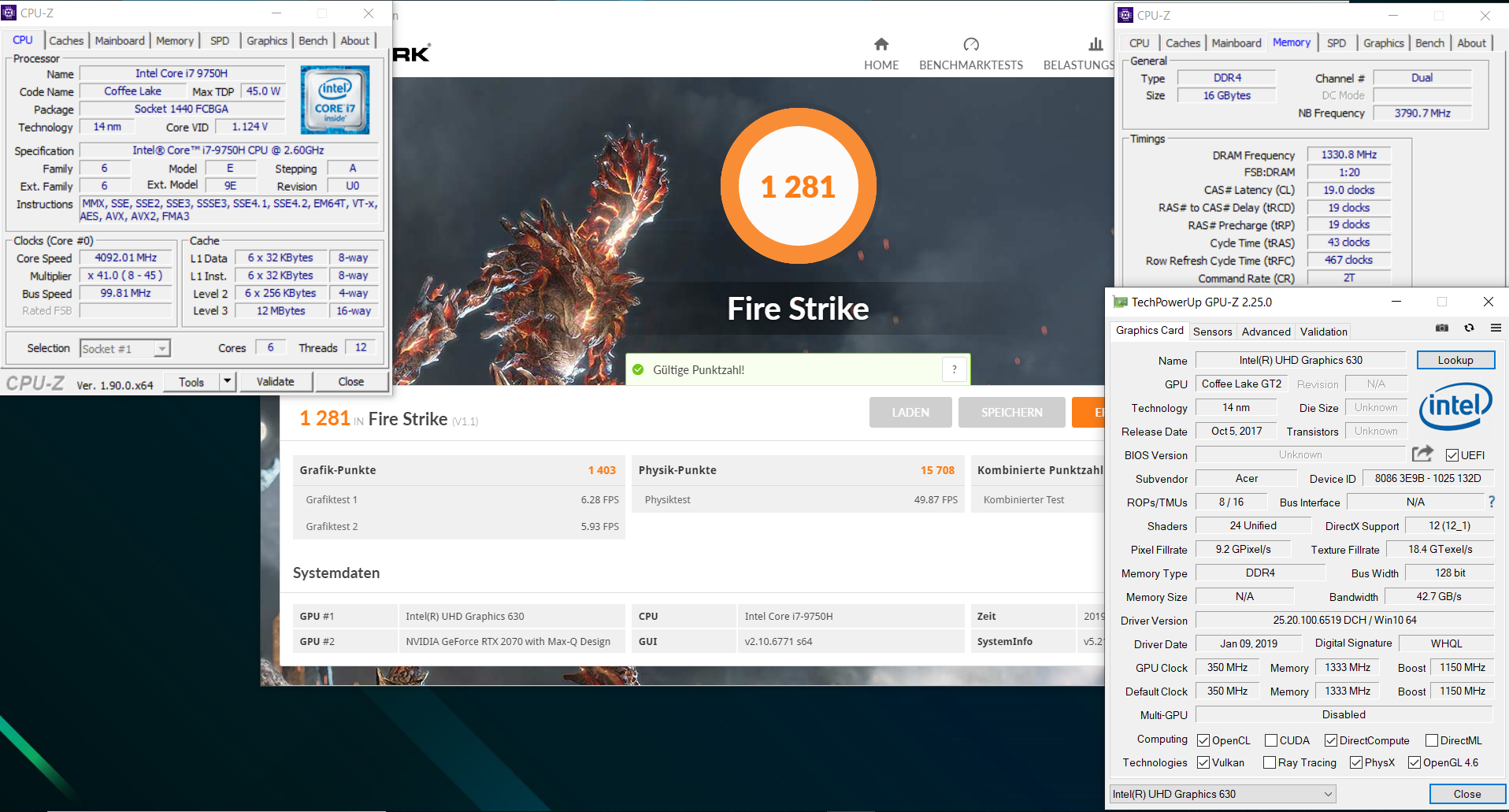Click the Core Speed value 4092.01 MHz
Screen dimensions: 1509x812
point(126,258)
